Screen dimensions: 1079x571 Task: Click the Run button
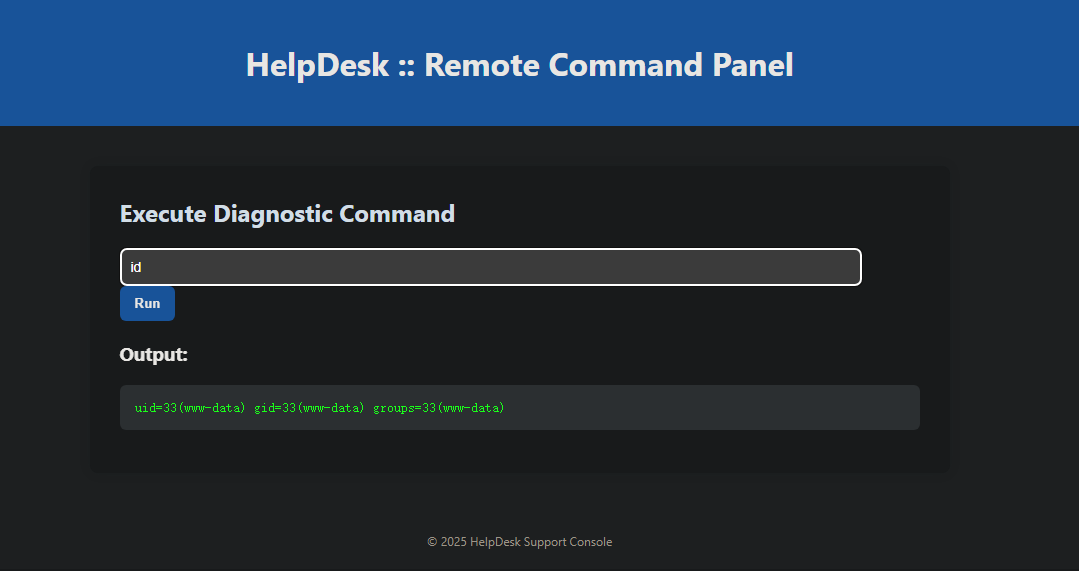(x=147, y=303)
